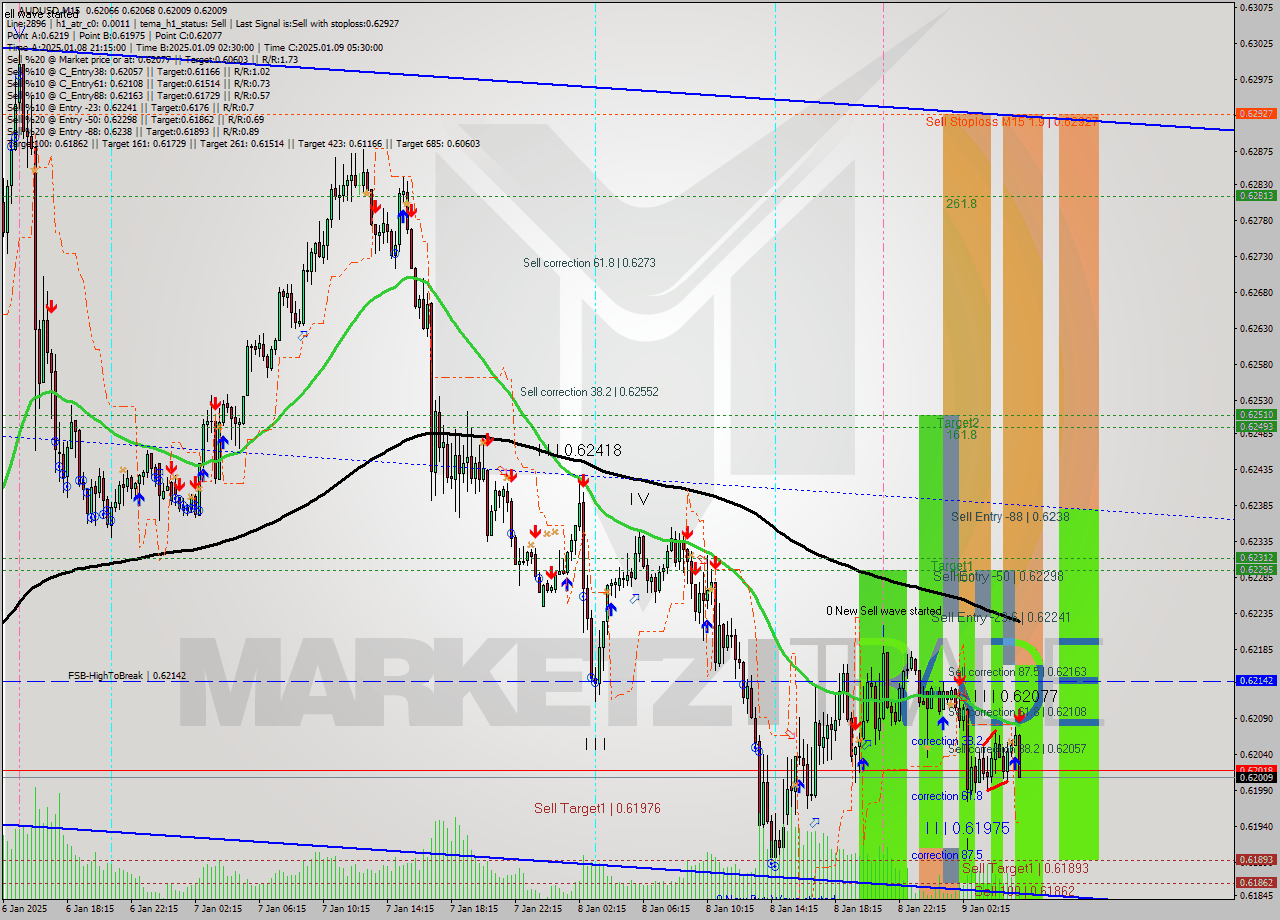1280x920 pixels.
Task: Click the green 0.62510 price tag
Action: [x=1256, y=415]
